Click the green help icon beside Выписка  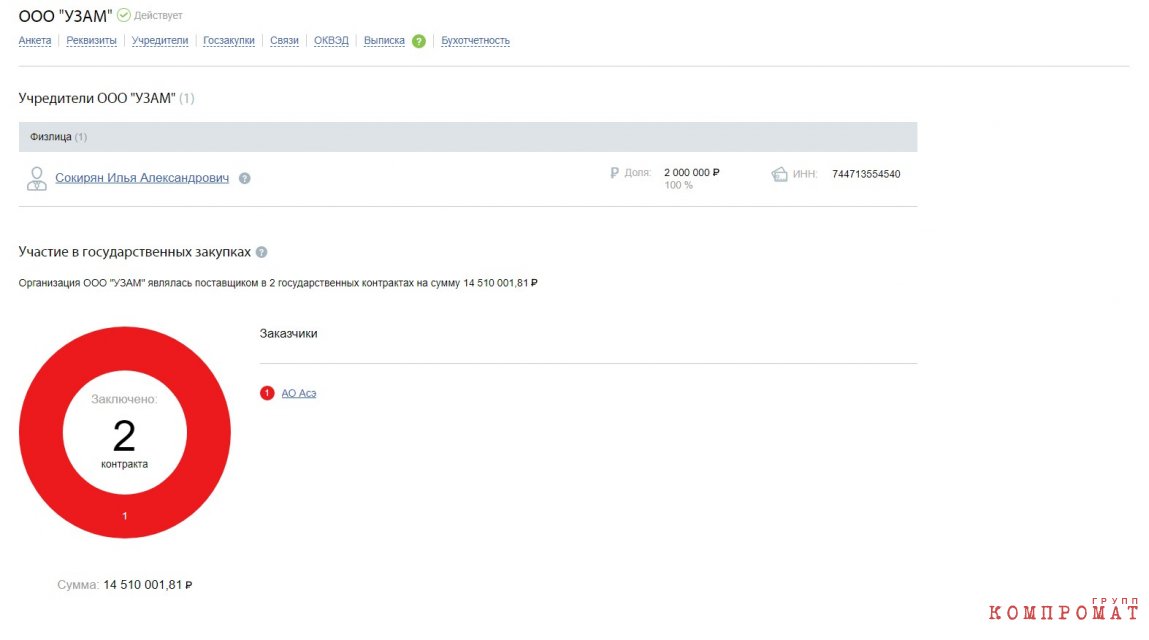(x=418, y=41)
